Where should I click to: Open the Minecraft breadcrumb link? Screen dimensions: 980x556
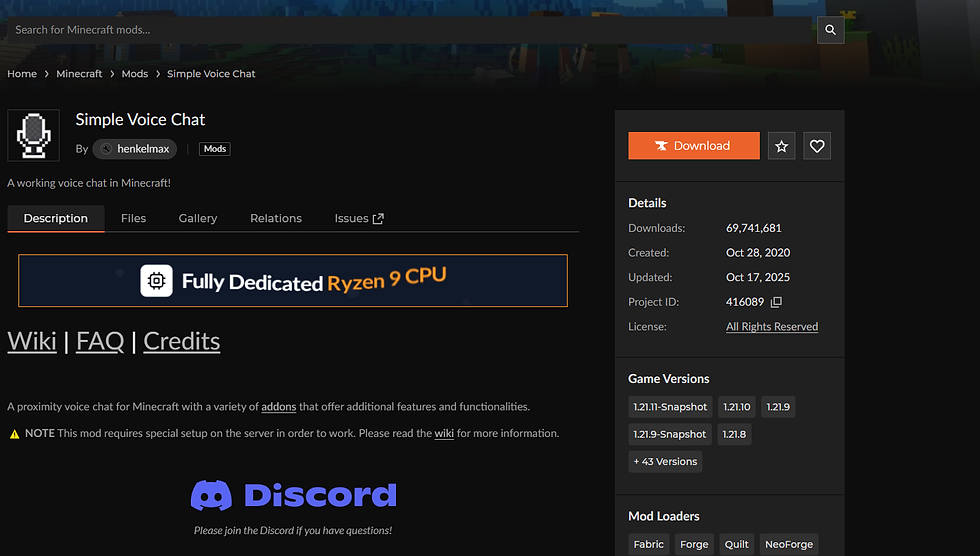point(79,74)
